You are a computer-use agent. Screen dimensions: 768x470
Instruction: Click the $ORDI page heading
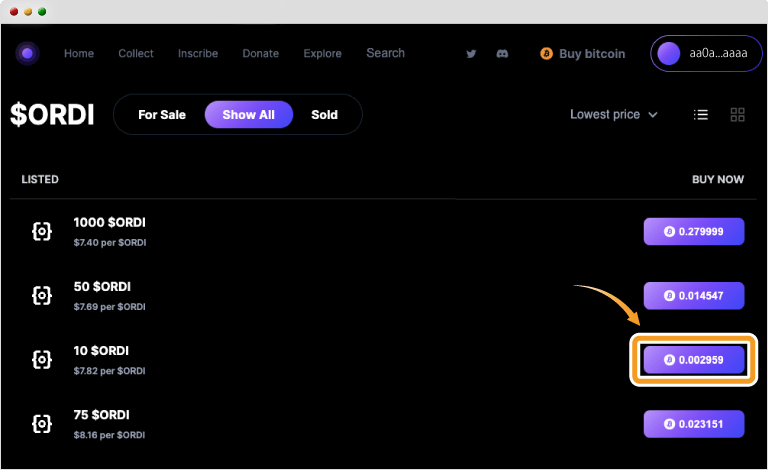pos(52,115)
